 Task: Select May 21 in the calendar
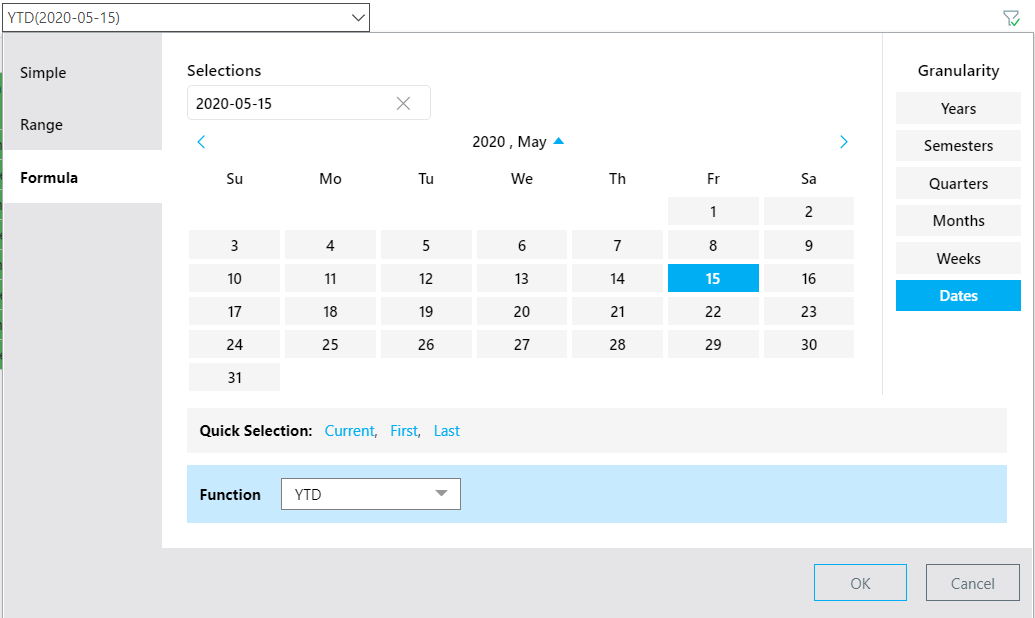click(x=617, y=311)
